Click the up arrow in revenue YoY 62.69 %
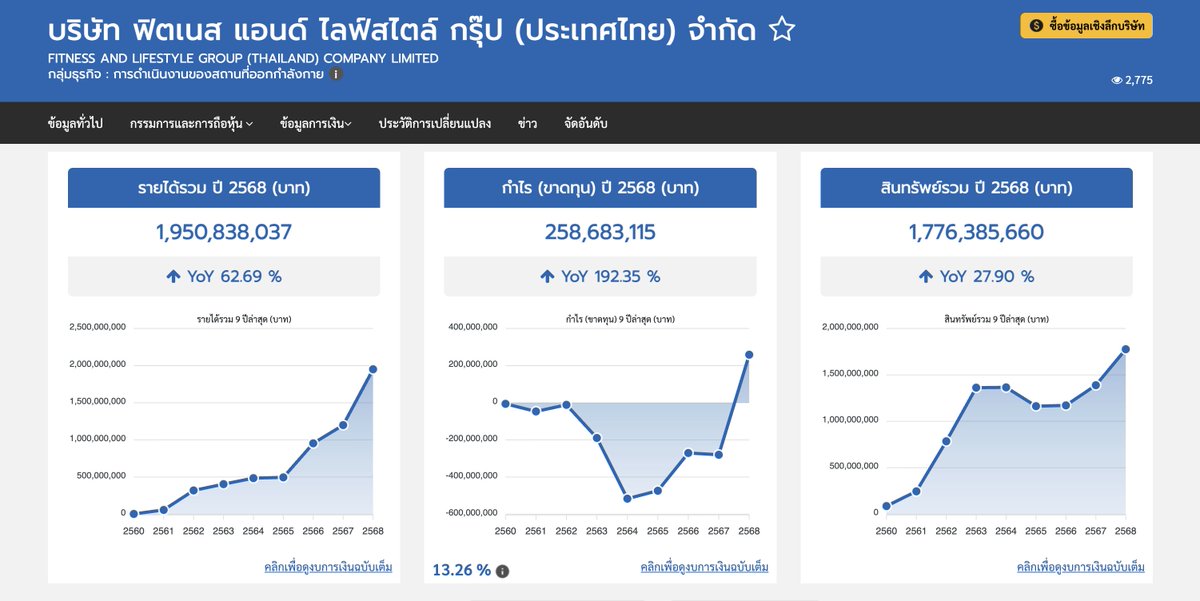 click(x=173, y=277)
